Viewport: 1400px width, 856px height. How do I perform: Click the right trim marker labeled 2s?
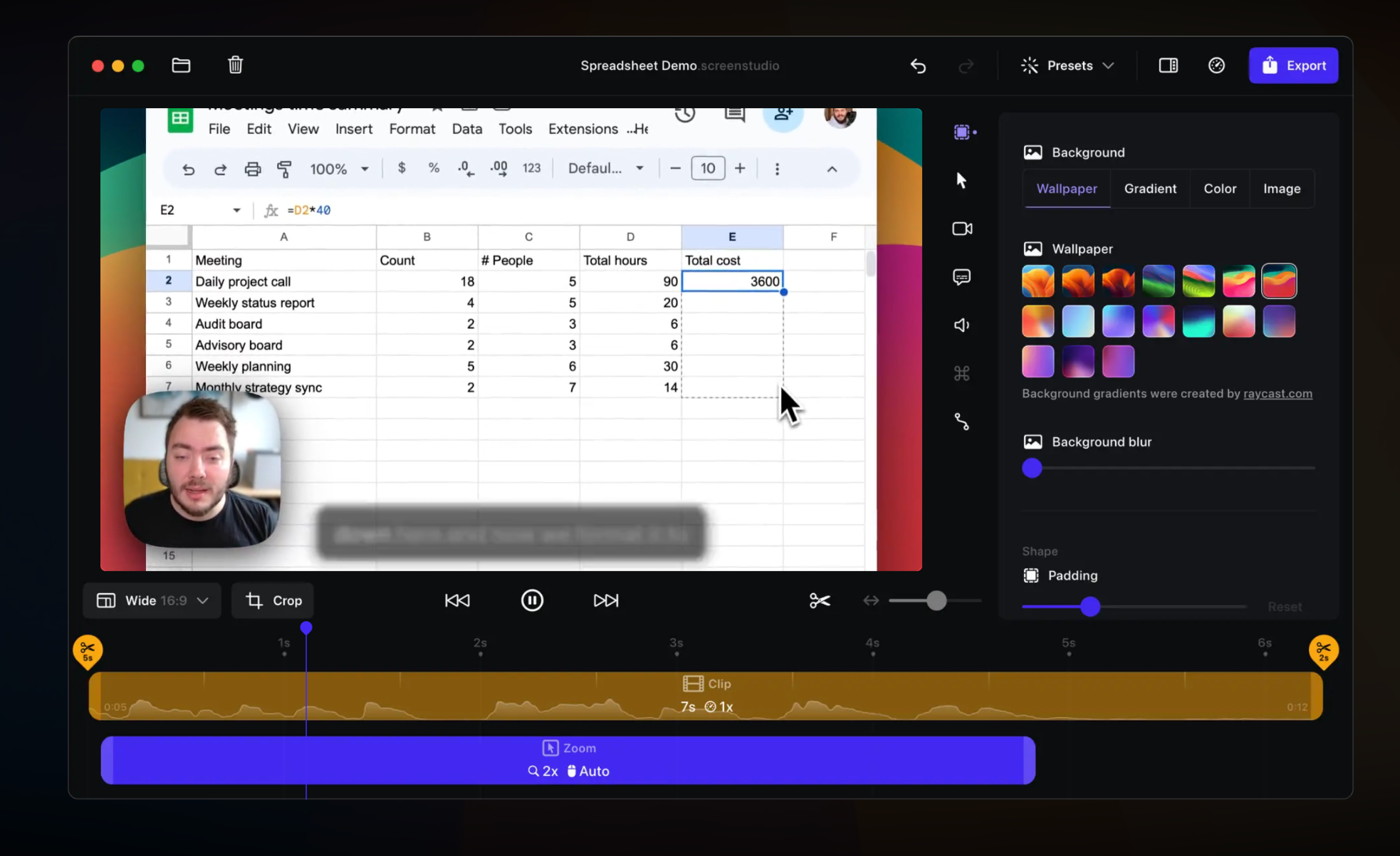(x=1323, y=651)
